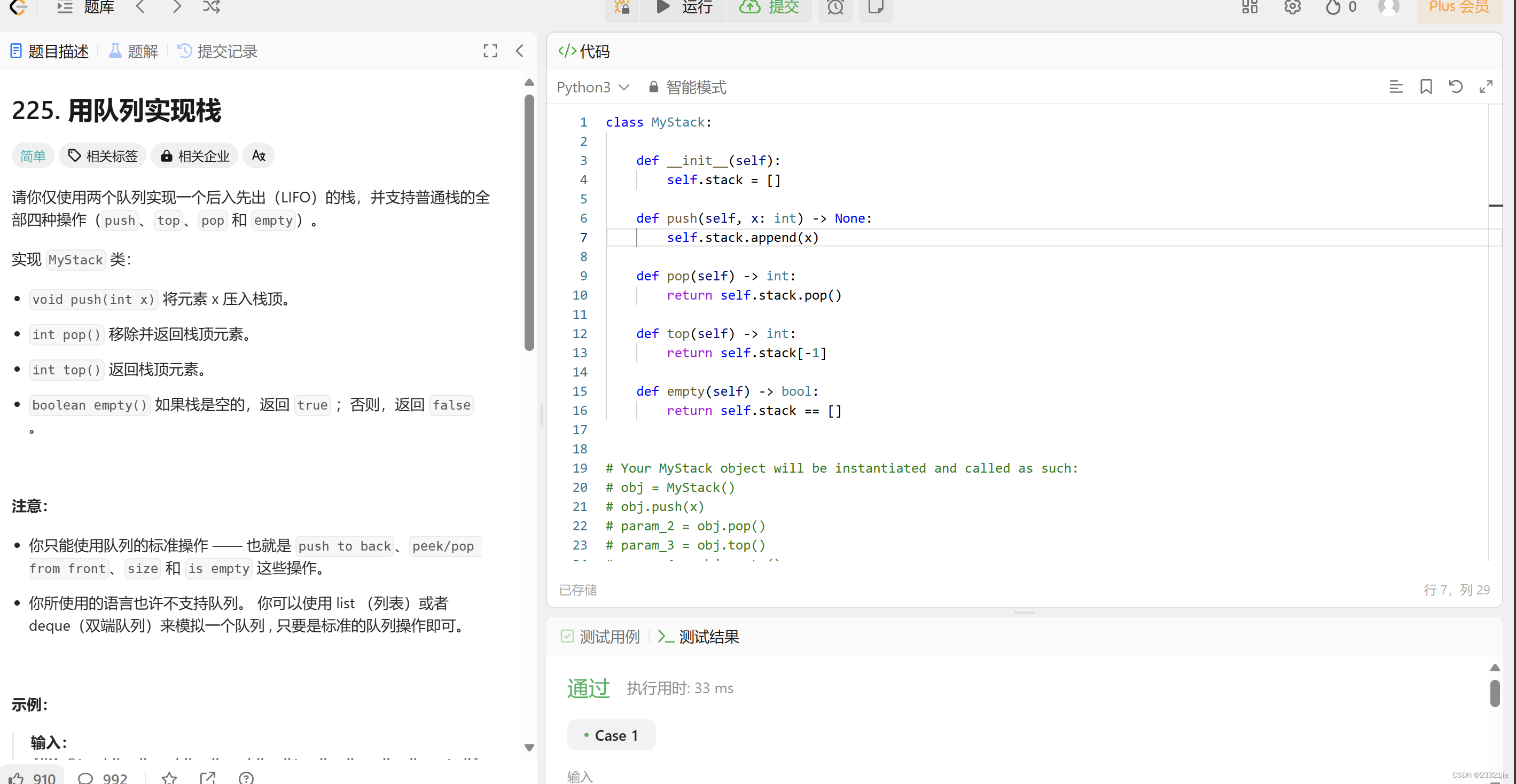Click line 1 class MyStack
The width and height of the screenshot is (1516, 784).
(659, 122)
